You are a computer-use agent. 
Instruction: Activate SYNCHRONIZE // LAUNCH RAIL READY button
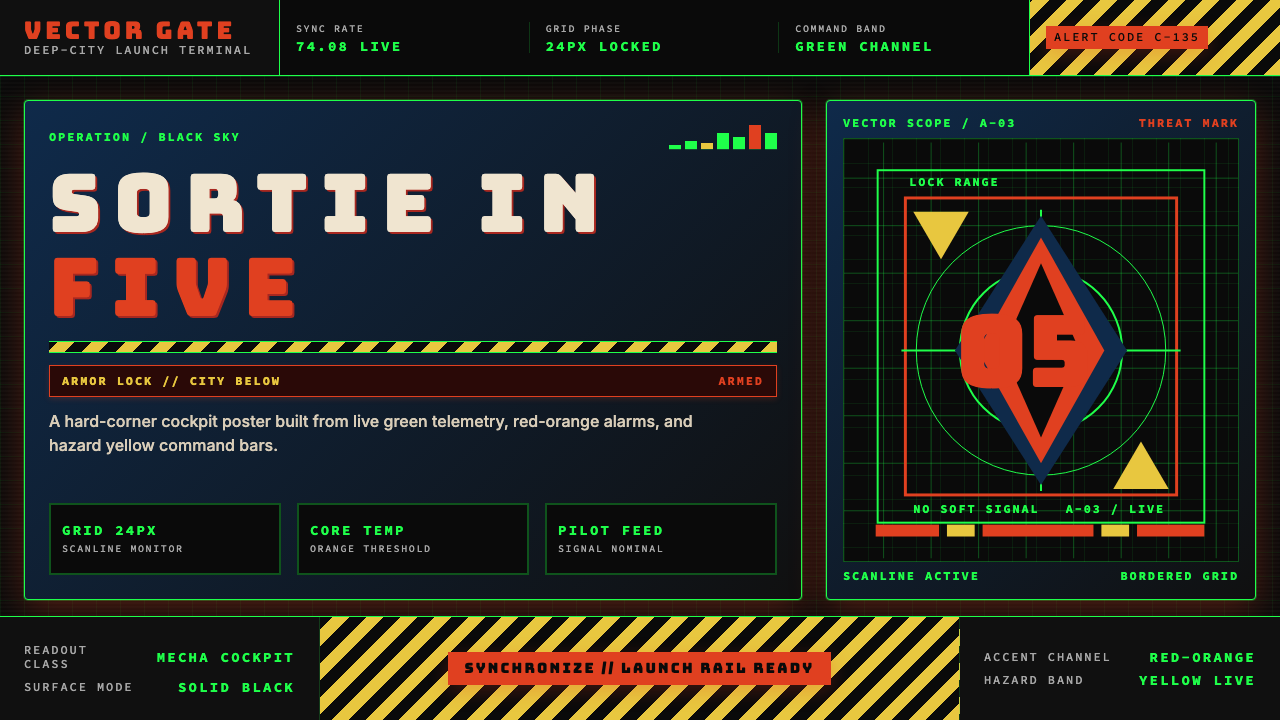tap(639, 668)
